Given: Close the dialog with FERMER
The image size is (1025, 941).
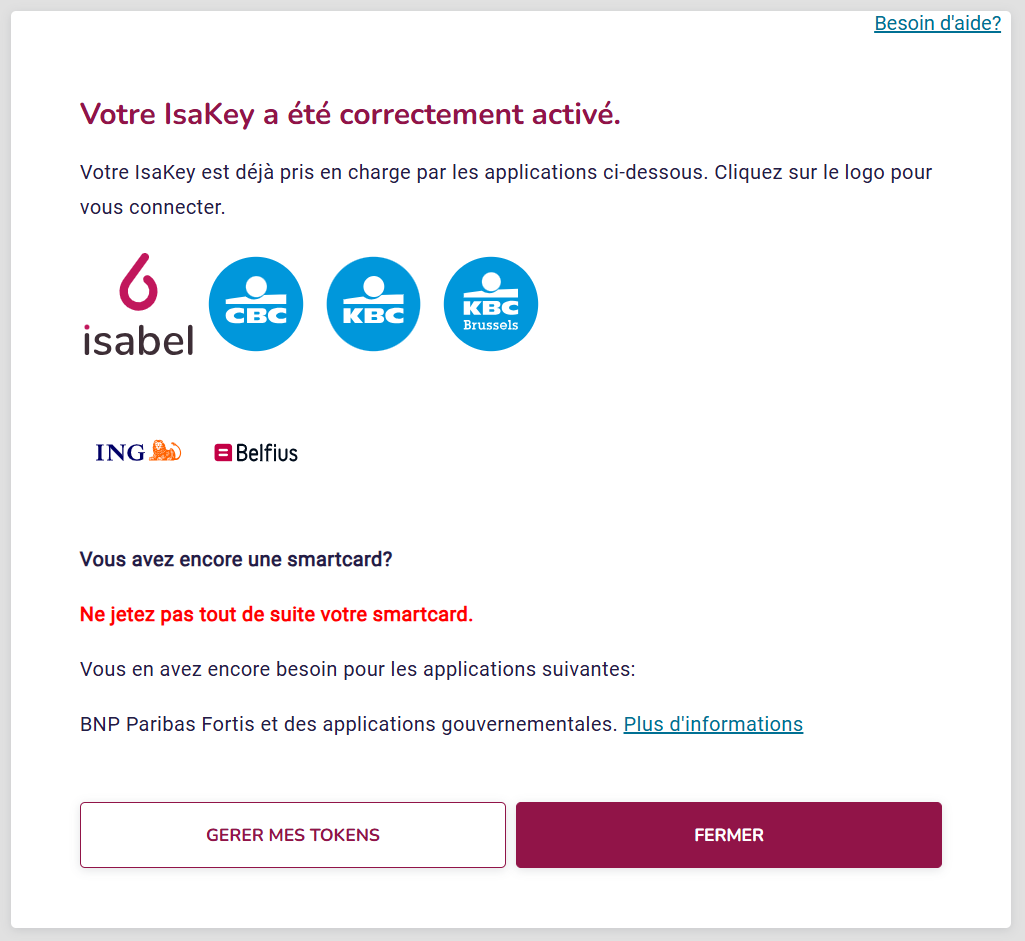Looking at the screenshot, I should 729,835.
